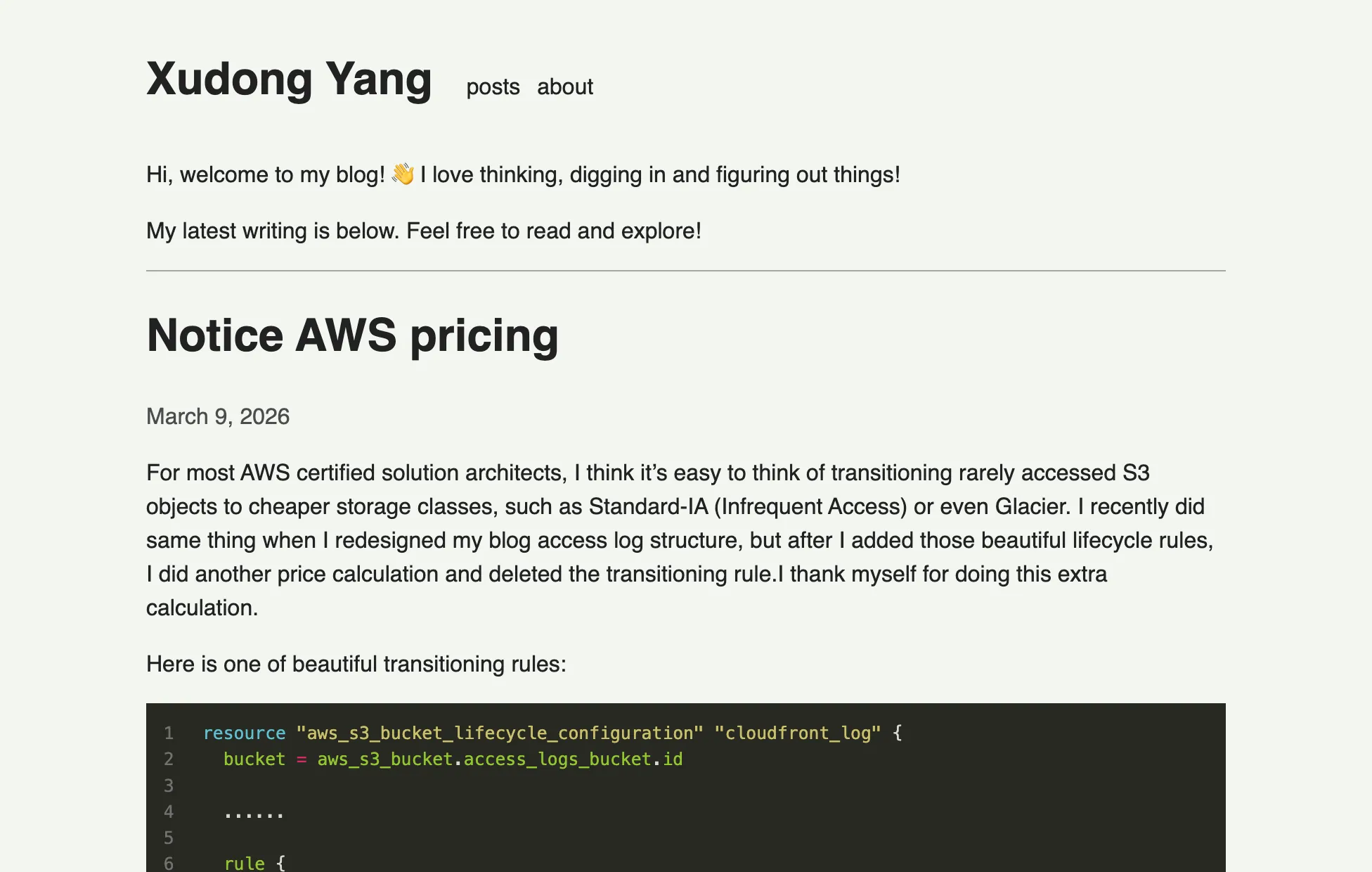Click the "Xudong Yang" site title

289,79
